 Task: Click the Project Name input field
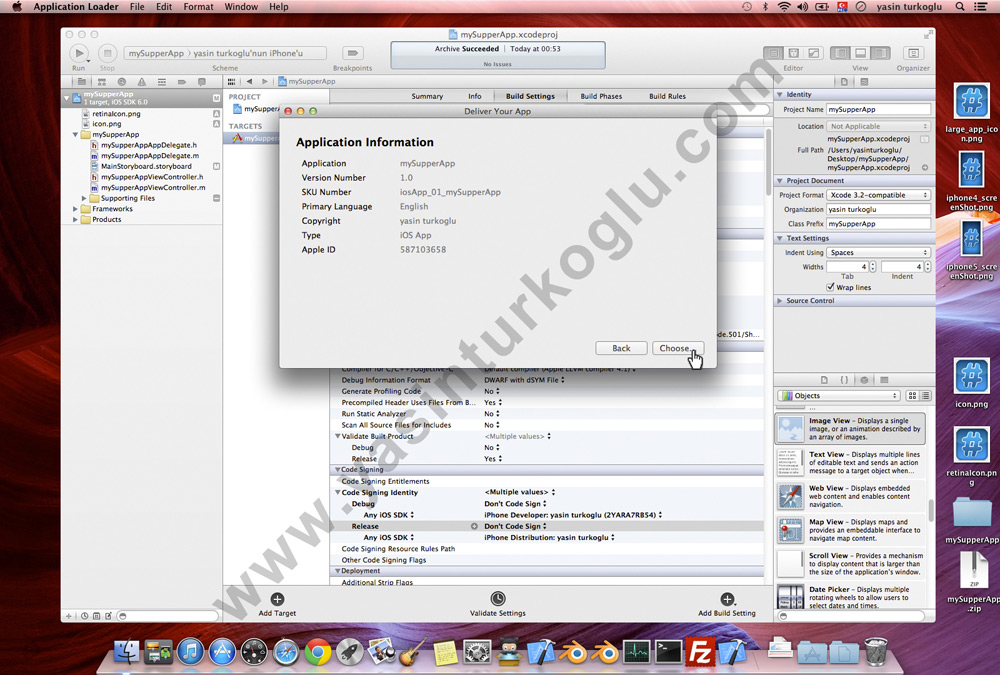[x=878, y=109]
